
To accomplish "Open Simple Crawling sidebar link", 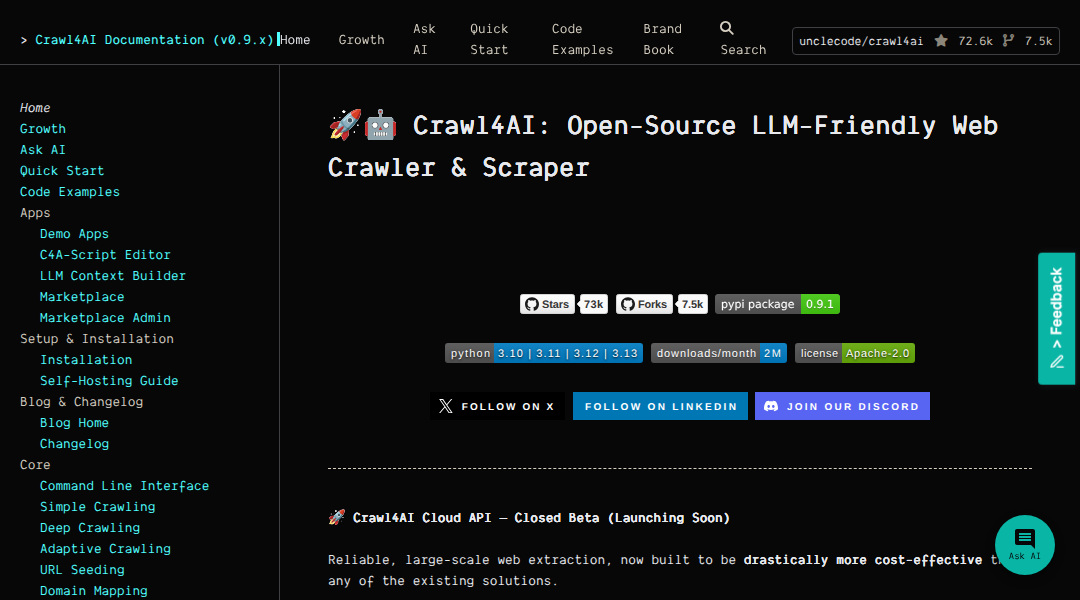I will pyautogui.click(x=97, y=507).
